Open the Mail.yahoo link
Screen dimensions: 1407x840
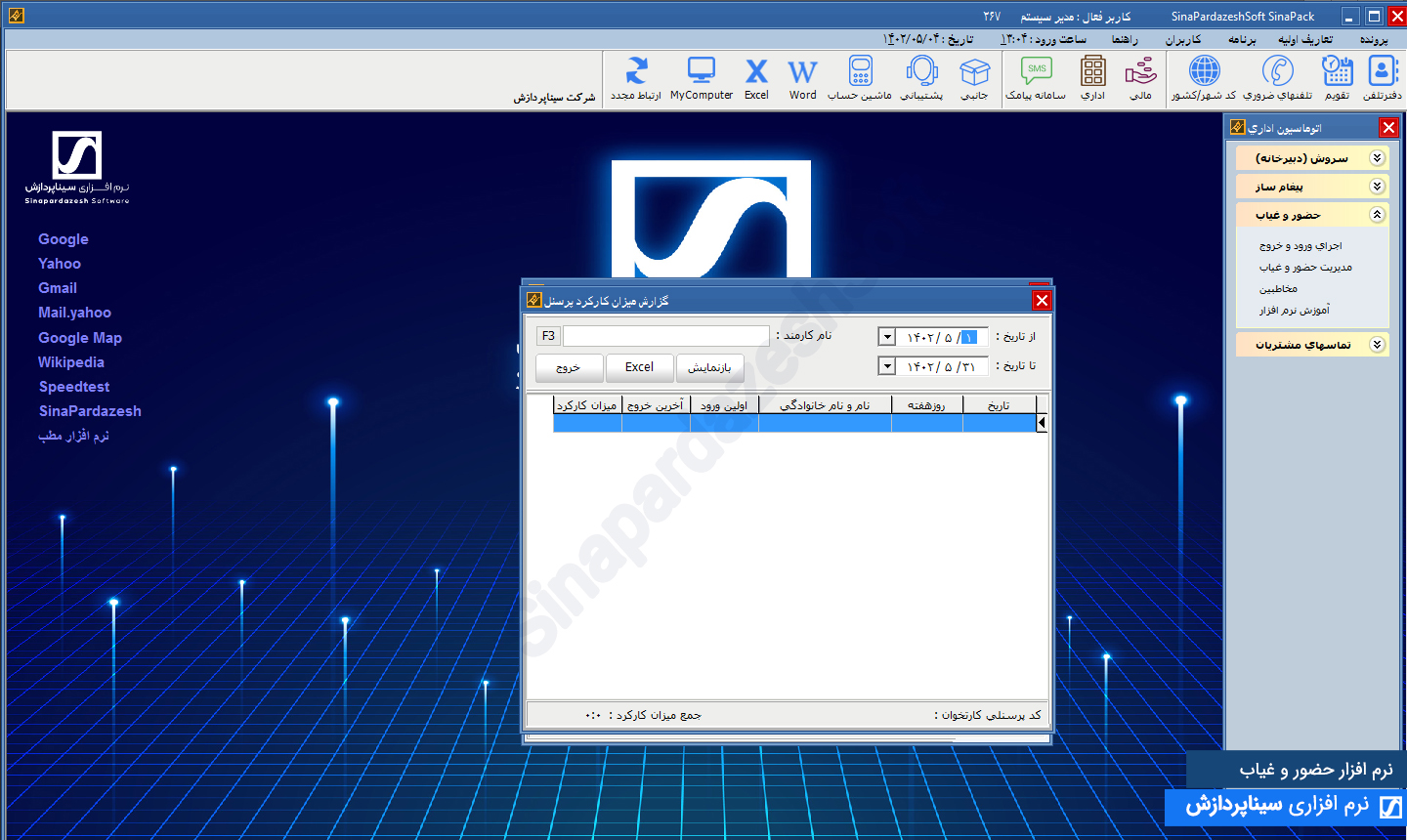pyautogui.click(x=74, y=313)
